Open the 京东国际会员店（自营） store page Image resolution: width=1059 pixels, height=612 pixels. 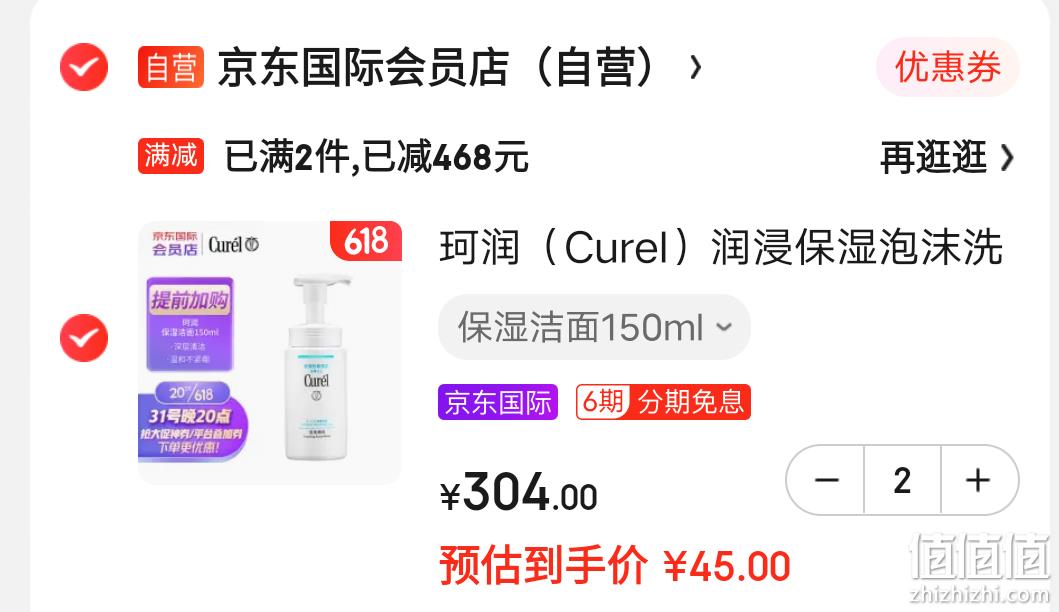(x=437, y=67)
